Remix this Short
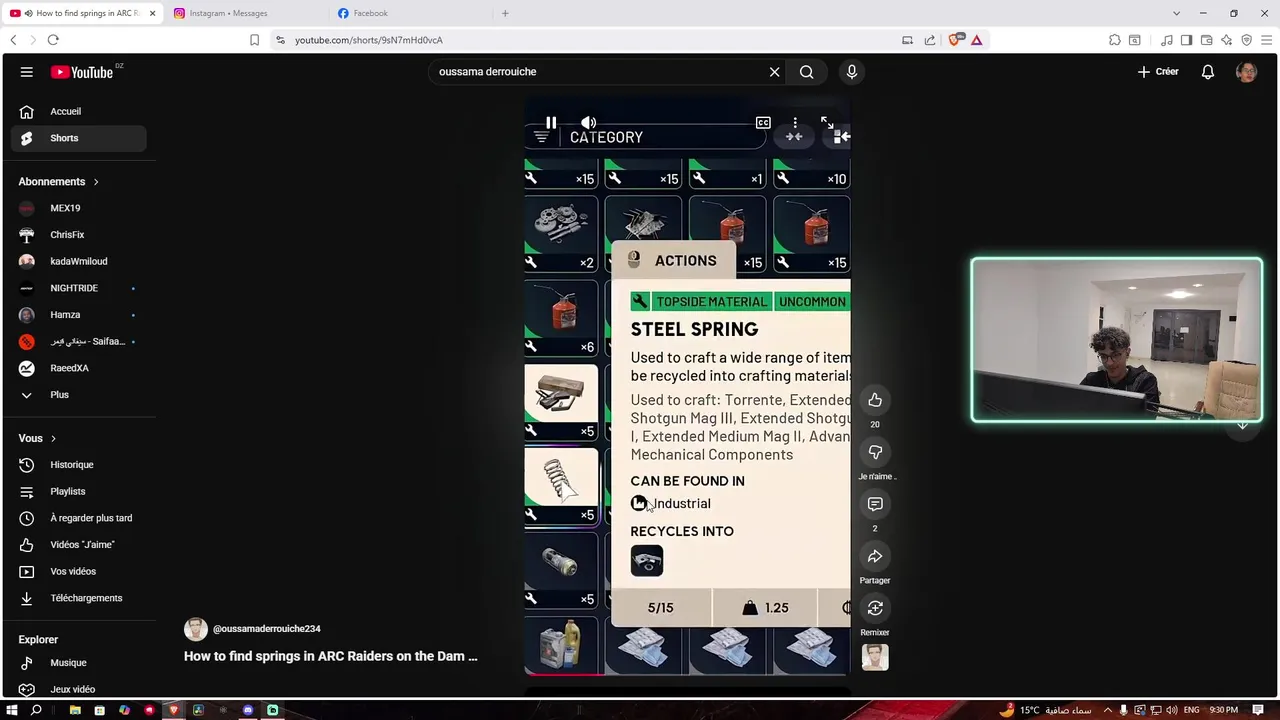This screenshot has height=720, width=1280. (875, 608)
